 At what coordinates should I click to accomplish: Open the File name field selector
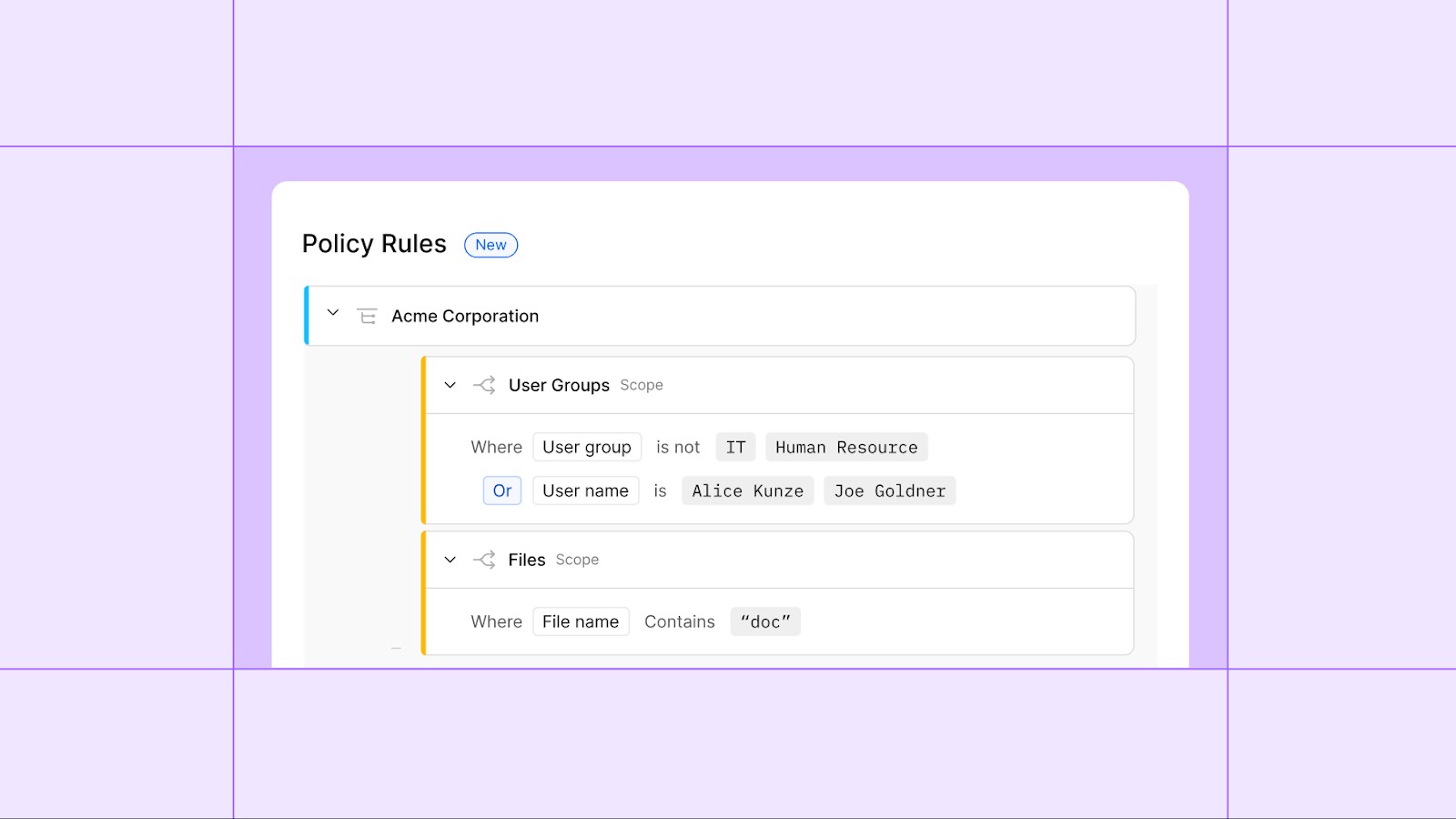coord(581,622)
